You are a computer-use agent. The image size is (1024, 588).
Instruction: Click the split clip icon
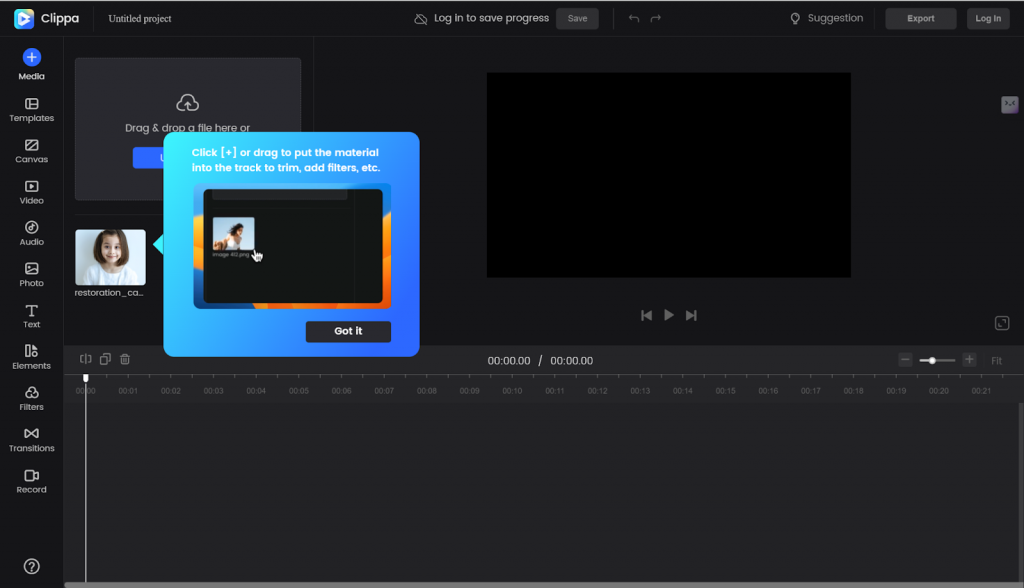[86, 359]
